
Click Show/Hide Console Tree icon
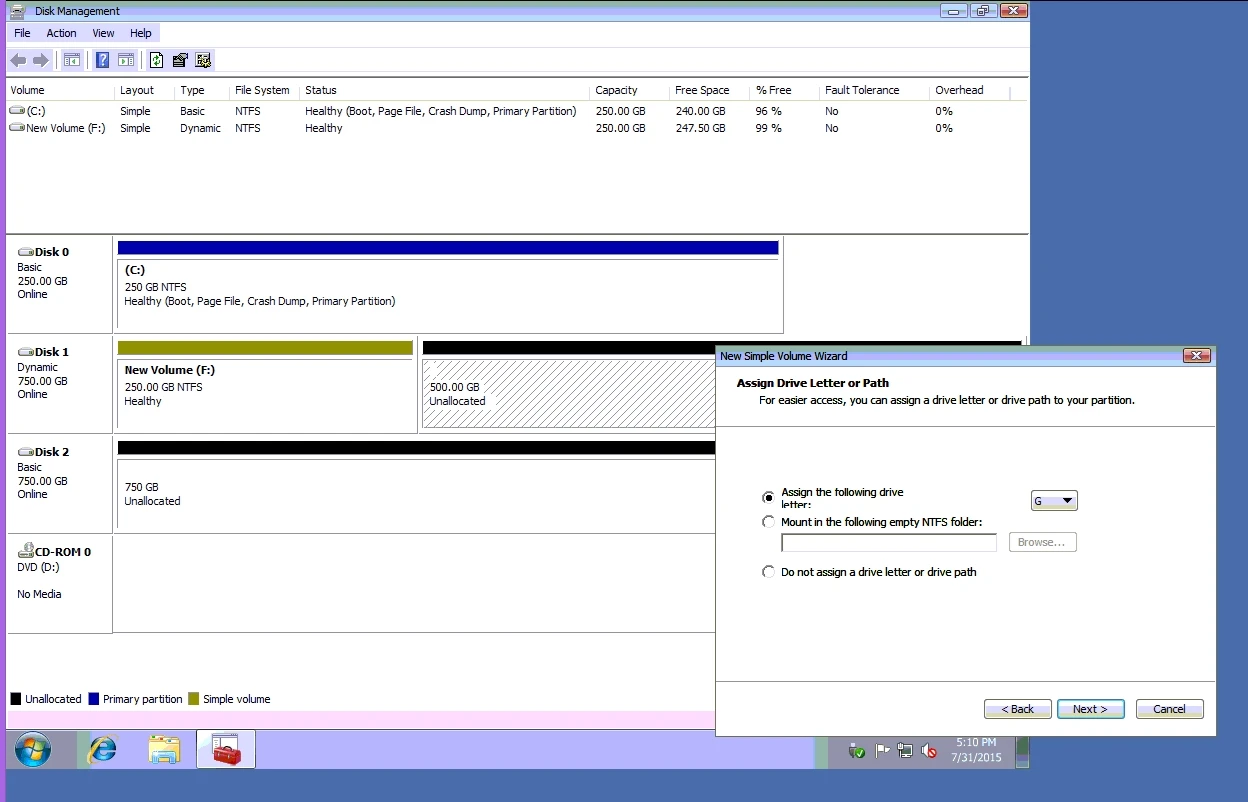72,61
